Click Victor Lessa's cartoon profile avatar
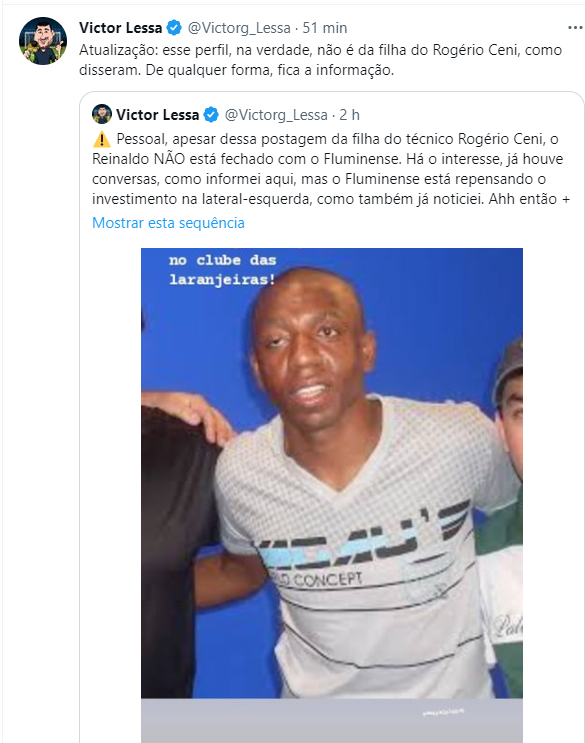585x743 pixels. 43,41
